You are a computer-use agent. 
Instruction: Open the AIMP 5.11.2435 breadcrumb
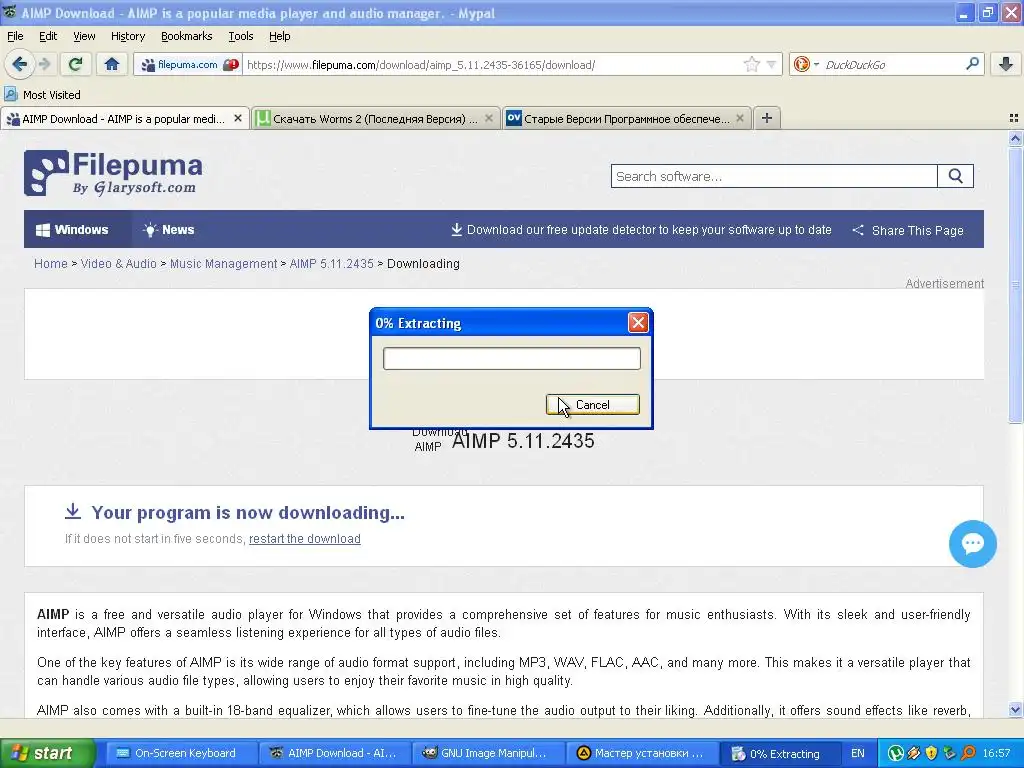tap(331, 264)
